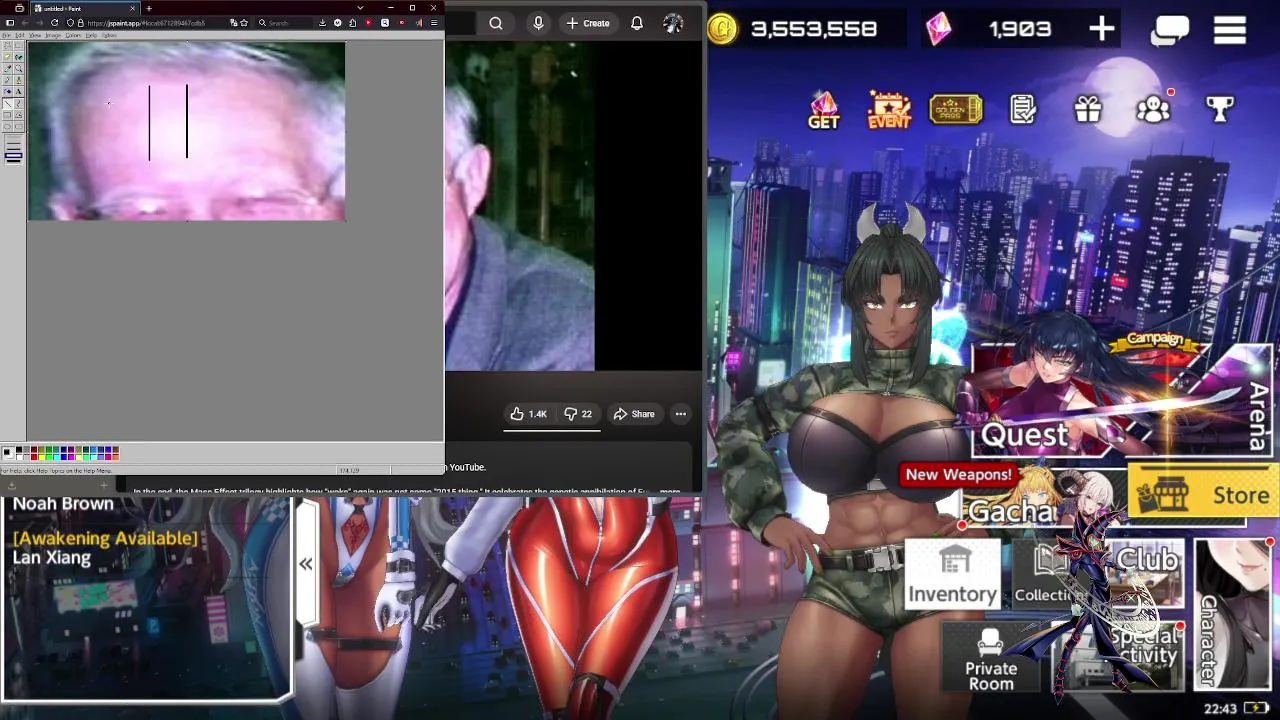The height and width of the screenshot is (720, 1280).
Task: Pick the black swatch in Paint palette
Action: click(19, 450)
